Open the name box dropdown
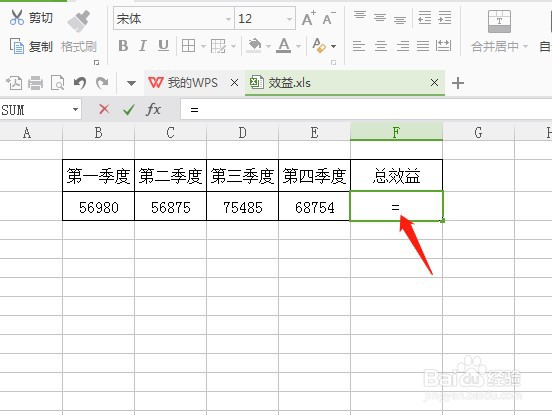The width and height of the screenshot is (552, 415). click(75, 109)
